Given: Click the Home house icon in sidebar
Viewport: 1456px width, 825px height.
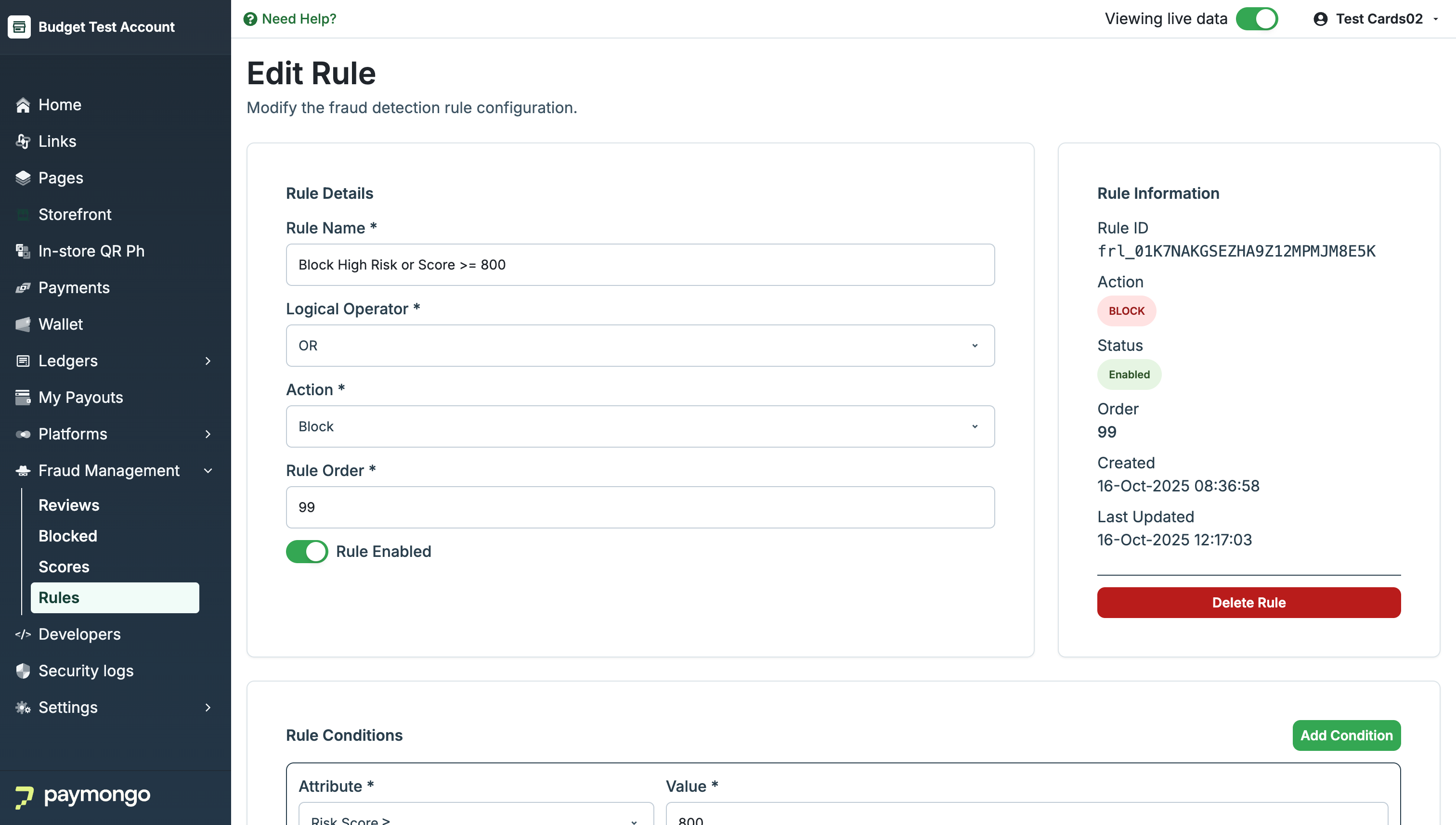Looking at the screenshot, I should pyautogui.click(x=23, y=105).
